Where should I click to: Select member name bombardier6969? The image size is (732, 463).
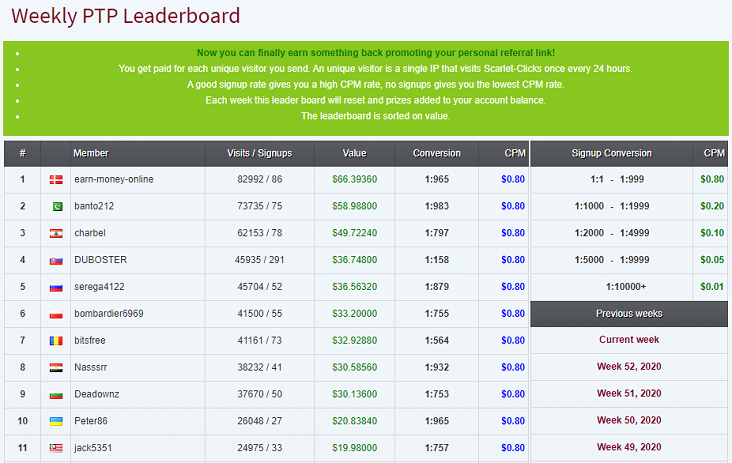click(x=108, y=314)
